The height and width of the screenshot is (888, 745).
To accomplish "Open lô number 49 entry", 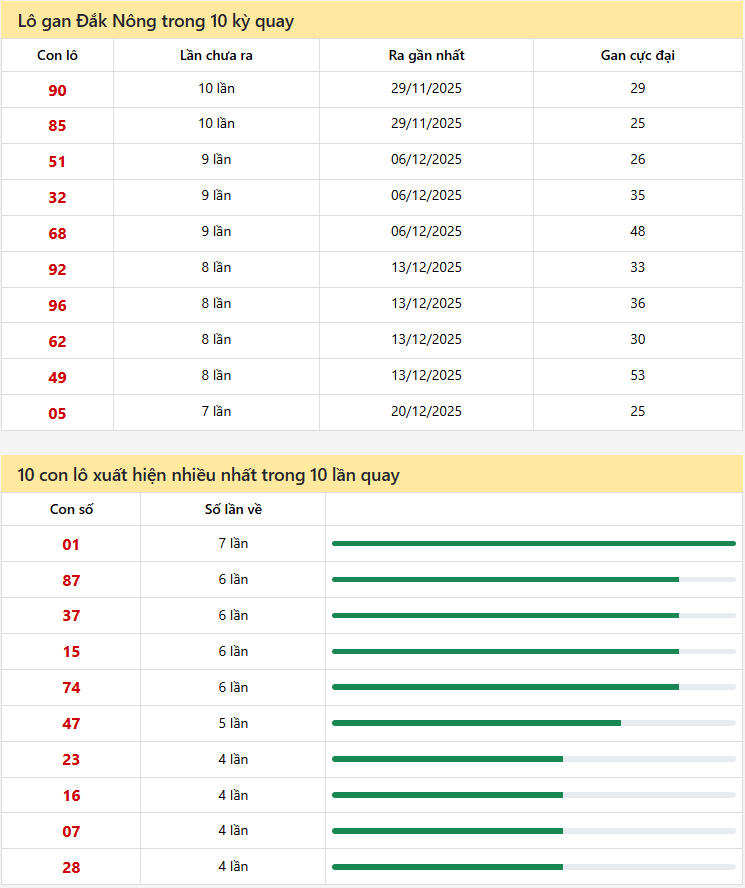I will tap(57, 378).
